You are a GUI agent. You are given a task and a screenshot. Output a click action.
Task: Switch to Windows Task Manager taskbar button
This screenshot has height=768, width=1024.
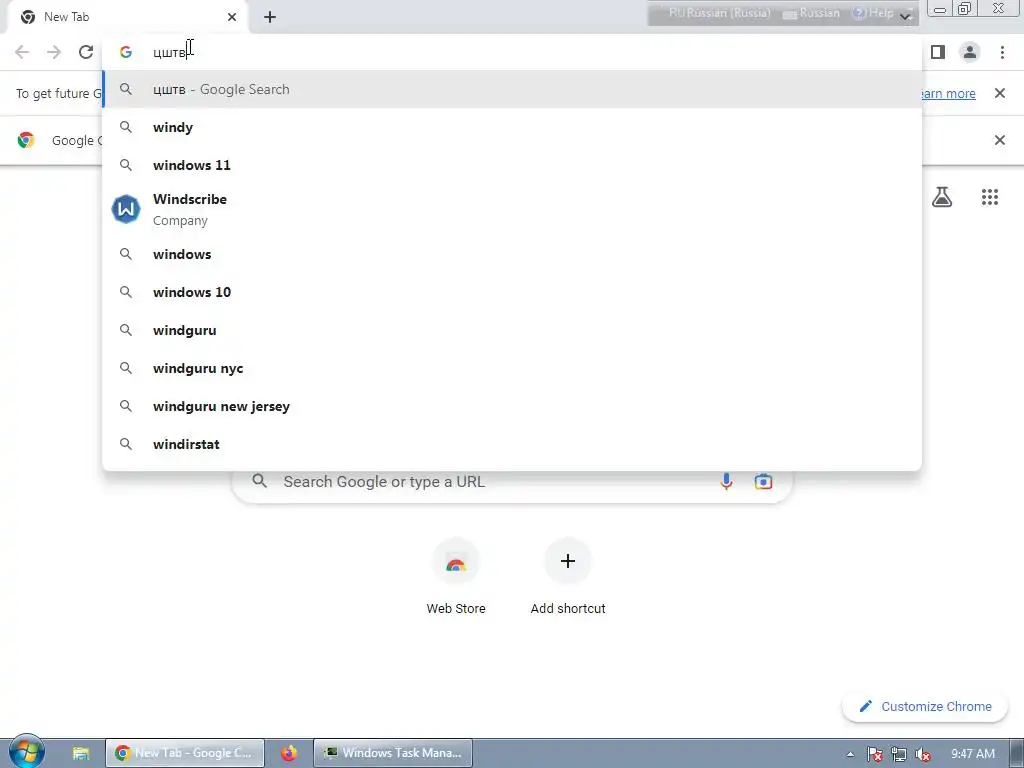(393, 753)
